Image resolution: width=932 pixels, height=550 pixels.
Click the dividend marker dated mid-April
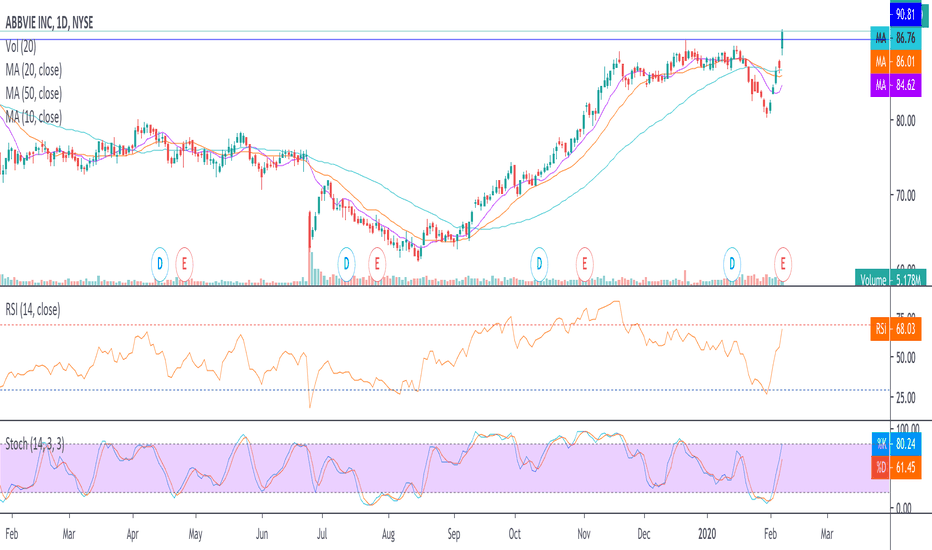click(159, 263)
